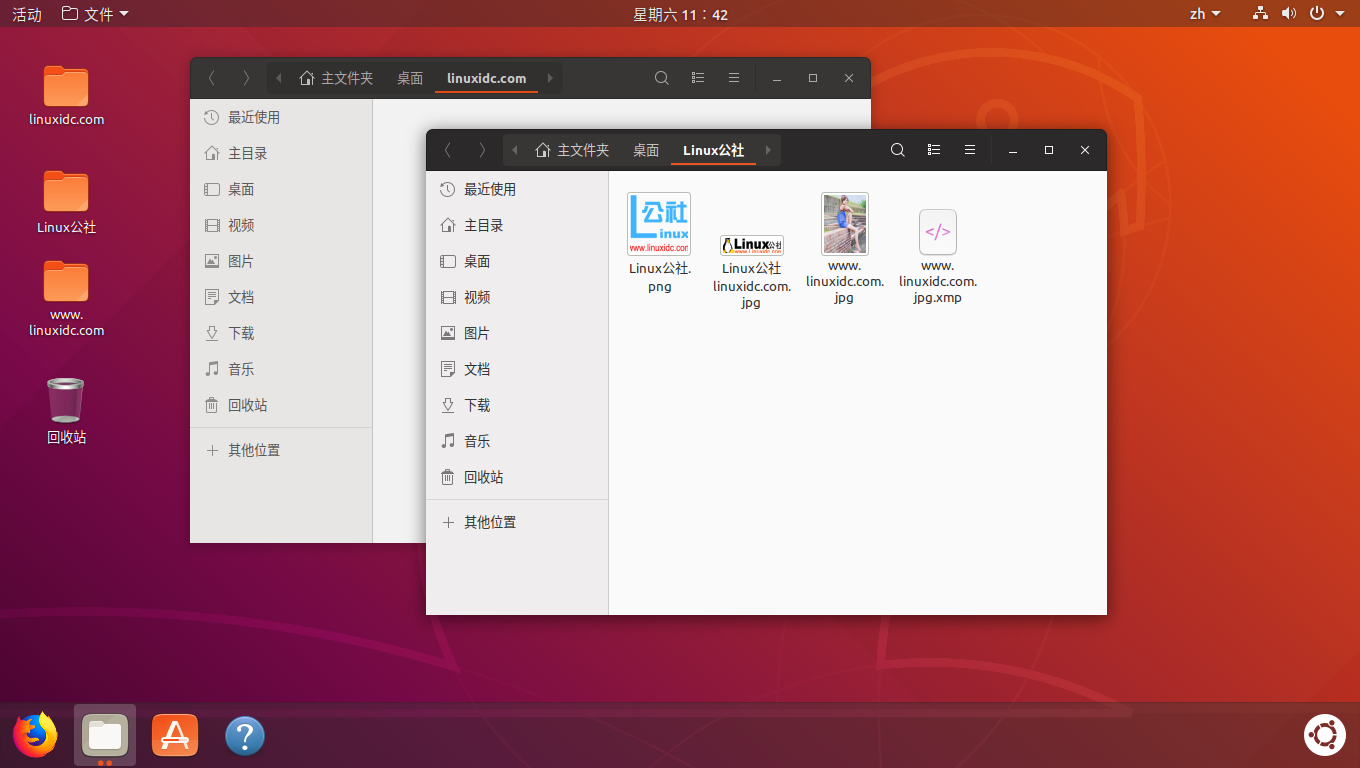
Task: Open 文档 in back window sidebar
Action: tap(281, 297)
